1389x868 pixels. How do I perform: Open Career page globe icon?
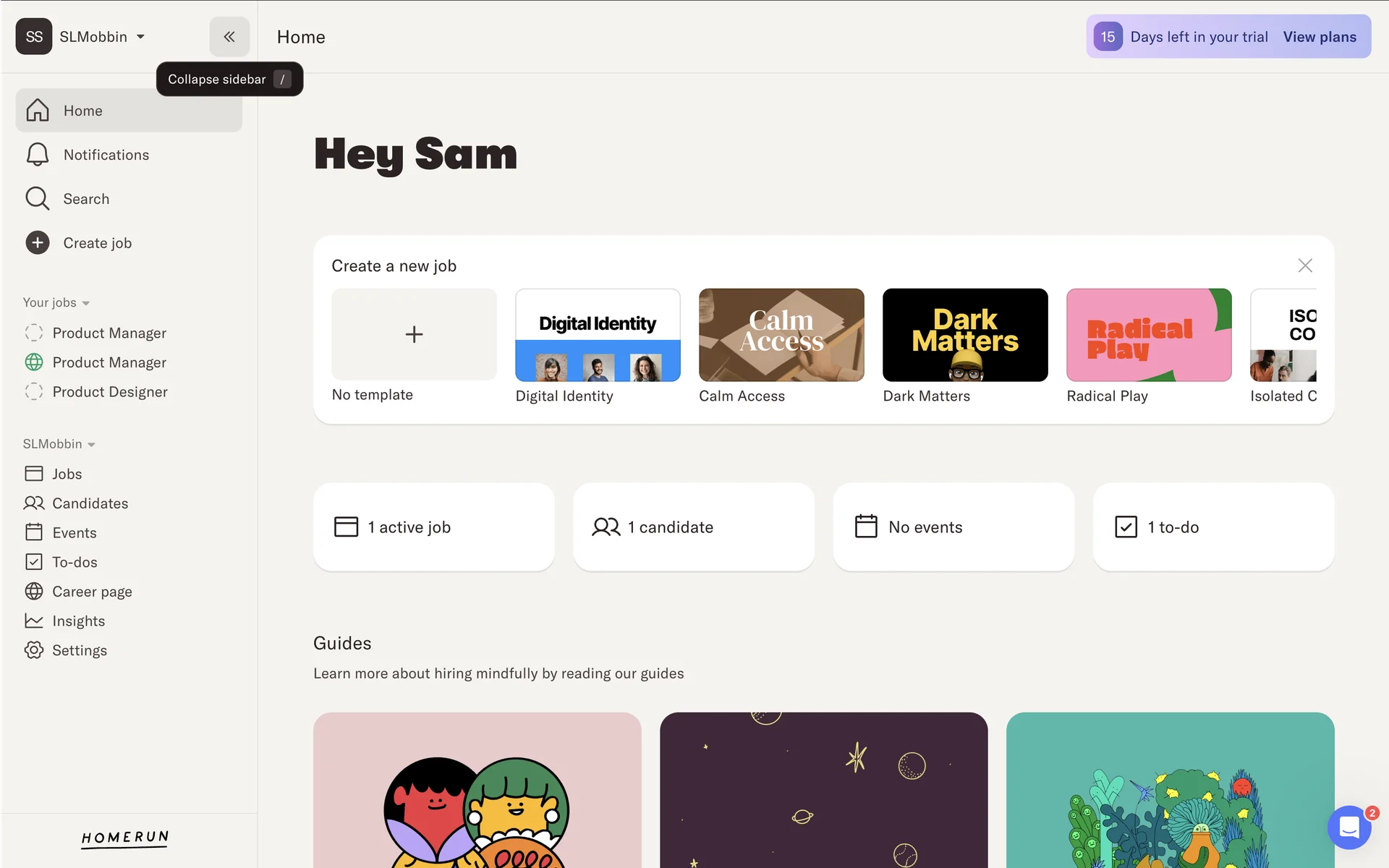(34, 592)
